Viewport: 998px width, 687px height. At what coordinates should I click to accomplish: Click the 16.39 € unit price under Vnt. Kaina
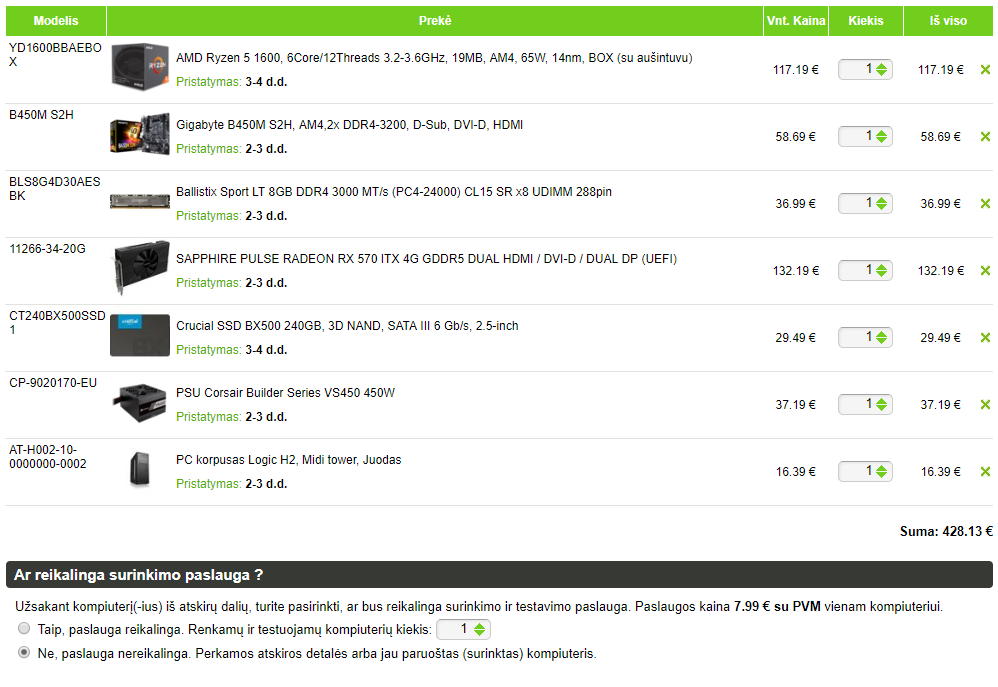(796, 472)
